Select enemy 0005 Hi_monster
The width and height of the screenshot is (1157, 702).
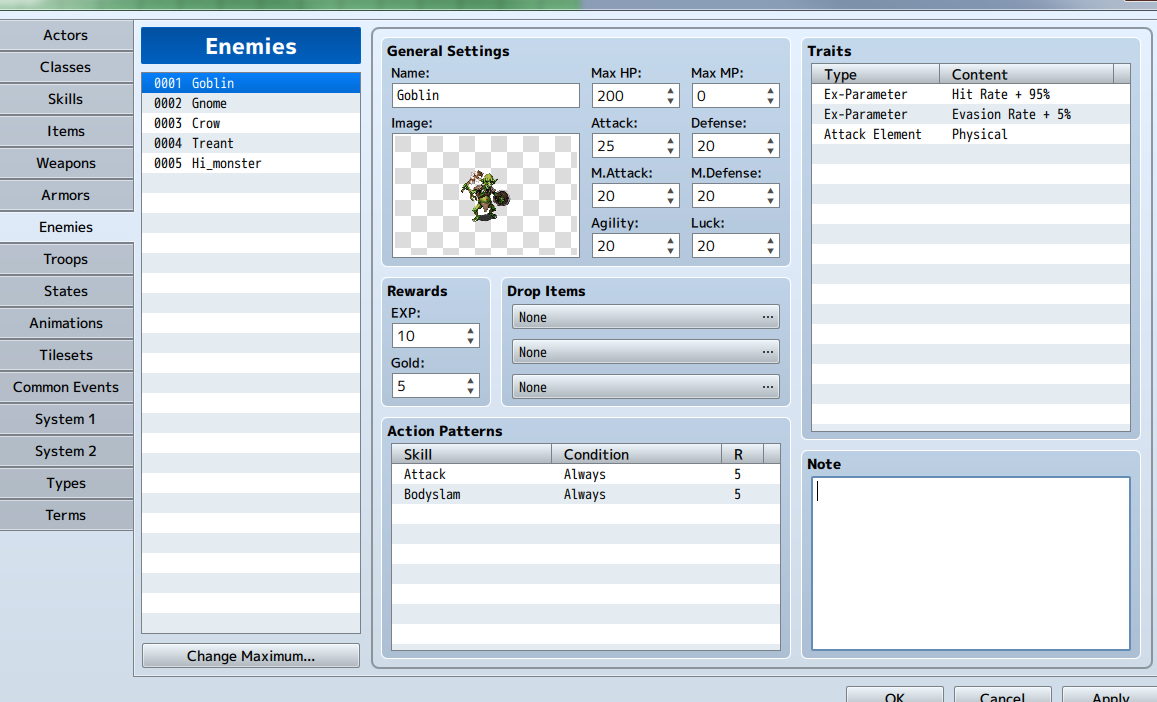point(250,163)
